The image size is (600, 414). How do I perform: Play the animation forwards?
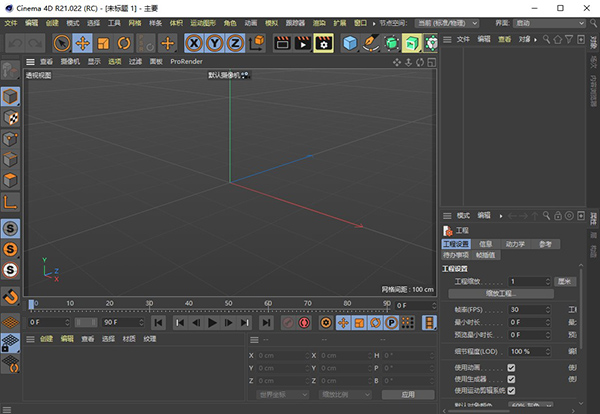(x=212, y=323)
